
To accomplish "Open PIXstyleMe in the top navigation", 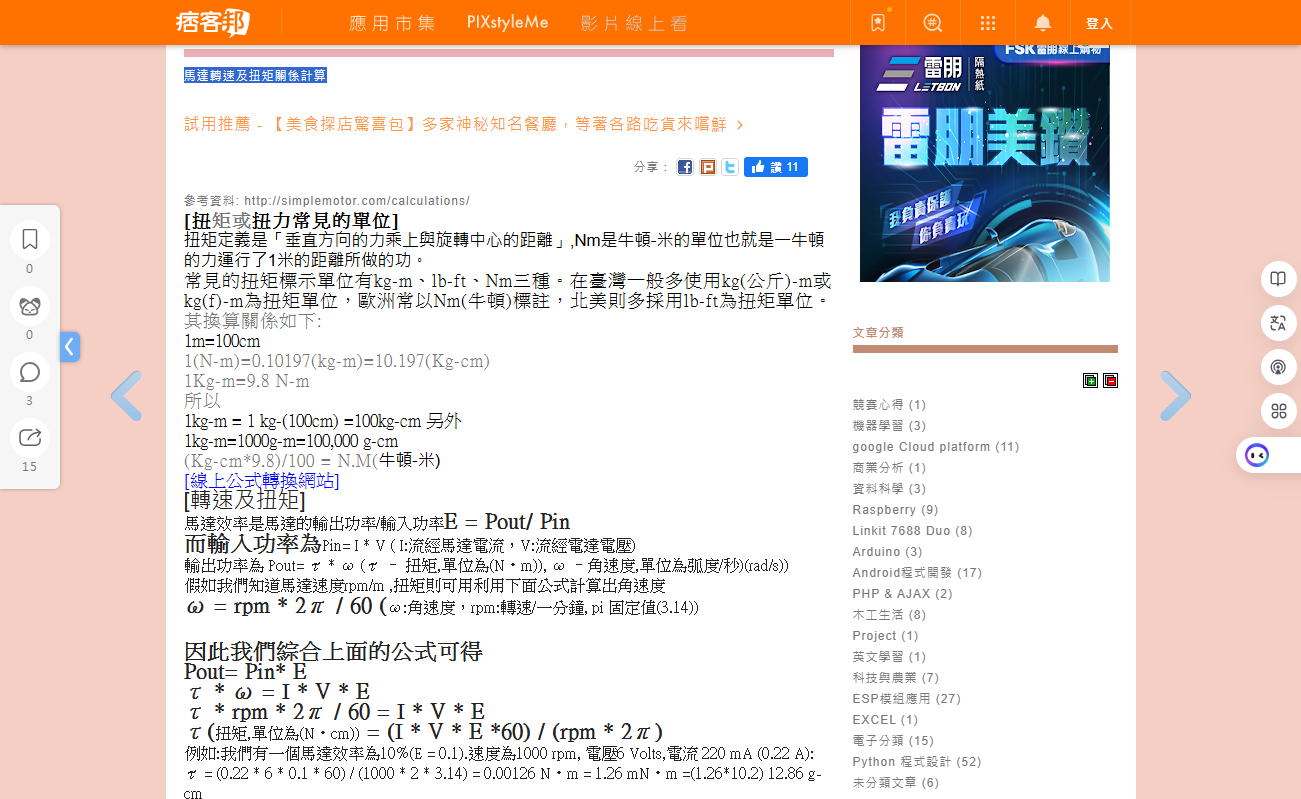I will click(508, 23).
